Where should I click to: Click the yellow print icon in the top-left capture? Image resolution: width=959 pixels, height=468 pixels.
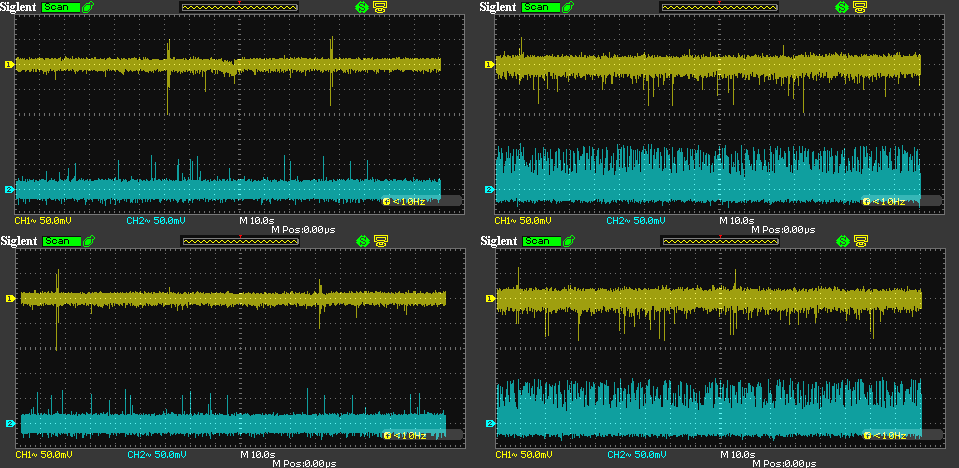coord(380,7)
